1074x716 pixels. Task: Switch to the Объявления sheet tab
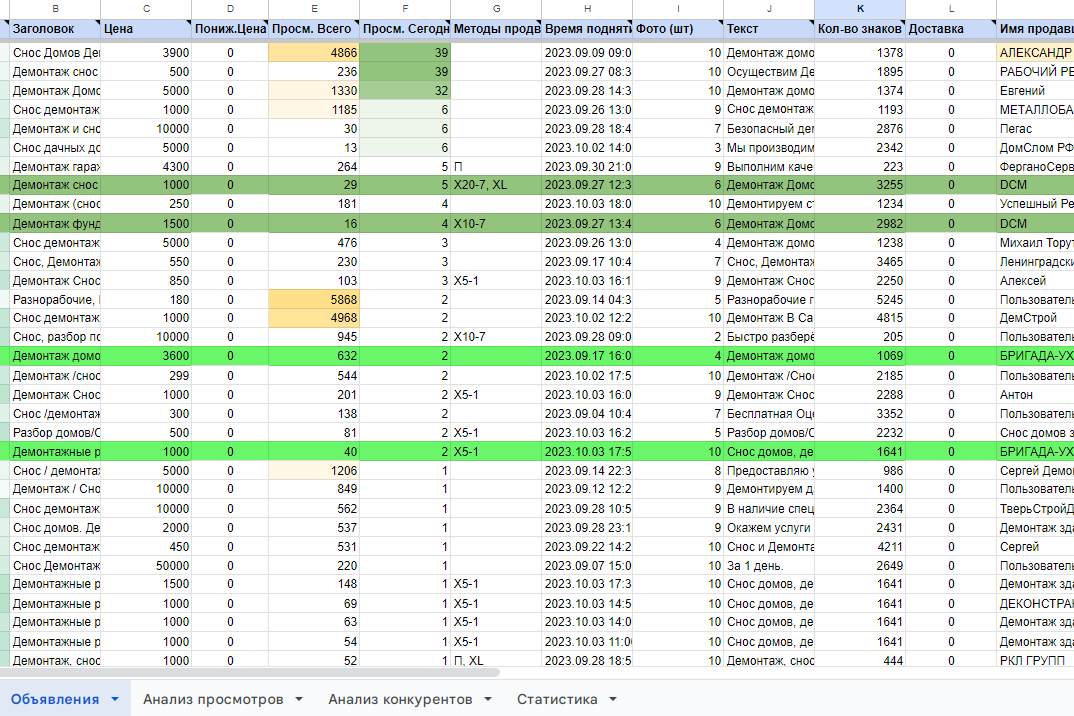click(x=55, y=699)
